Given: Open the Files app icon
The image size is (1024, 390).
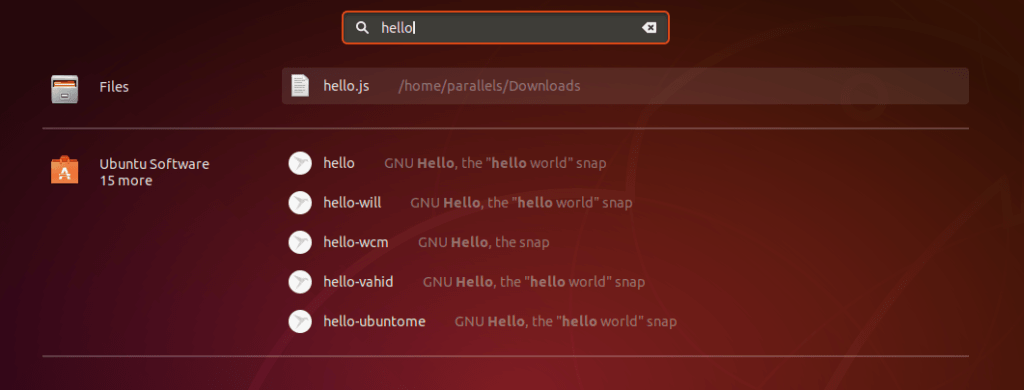Looking at the screenshot, I should click(x=65, y=88).
